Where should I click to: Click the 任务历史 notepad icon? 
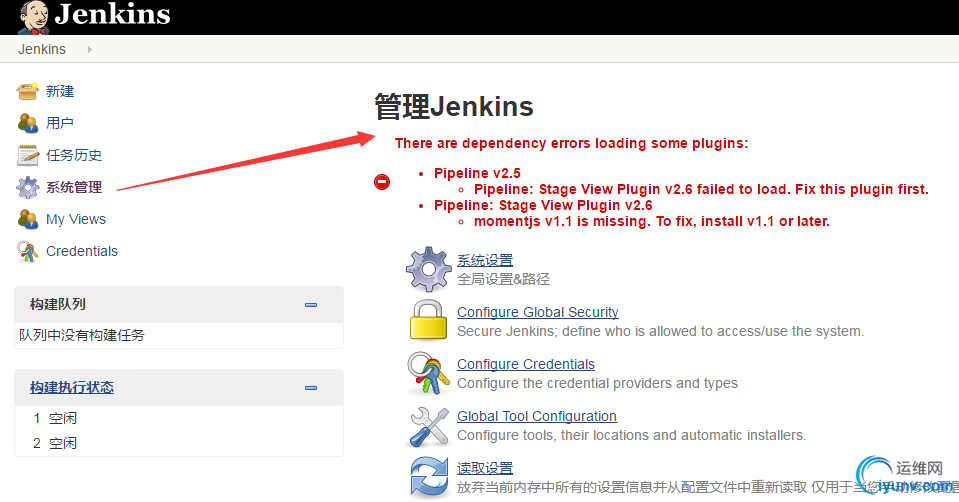(28, 155)
